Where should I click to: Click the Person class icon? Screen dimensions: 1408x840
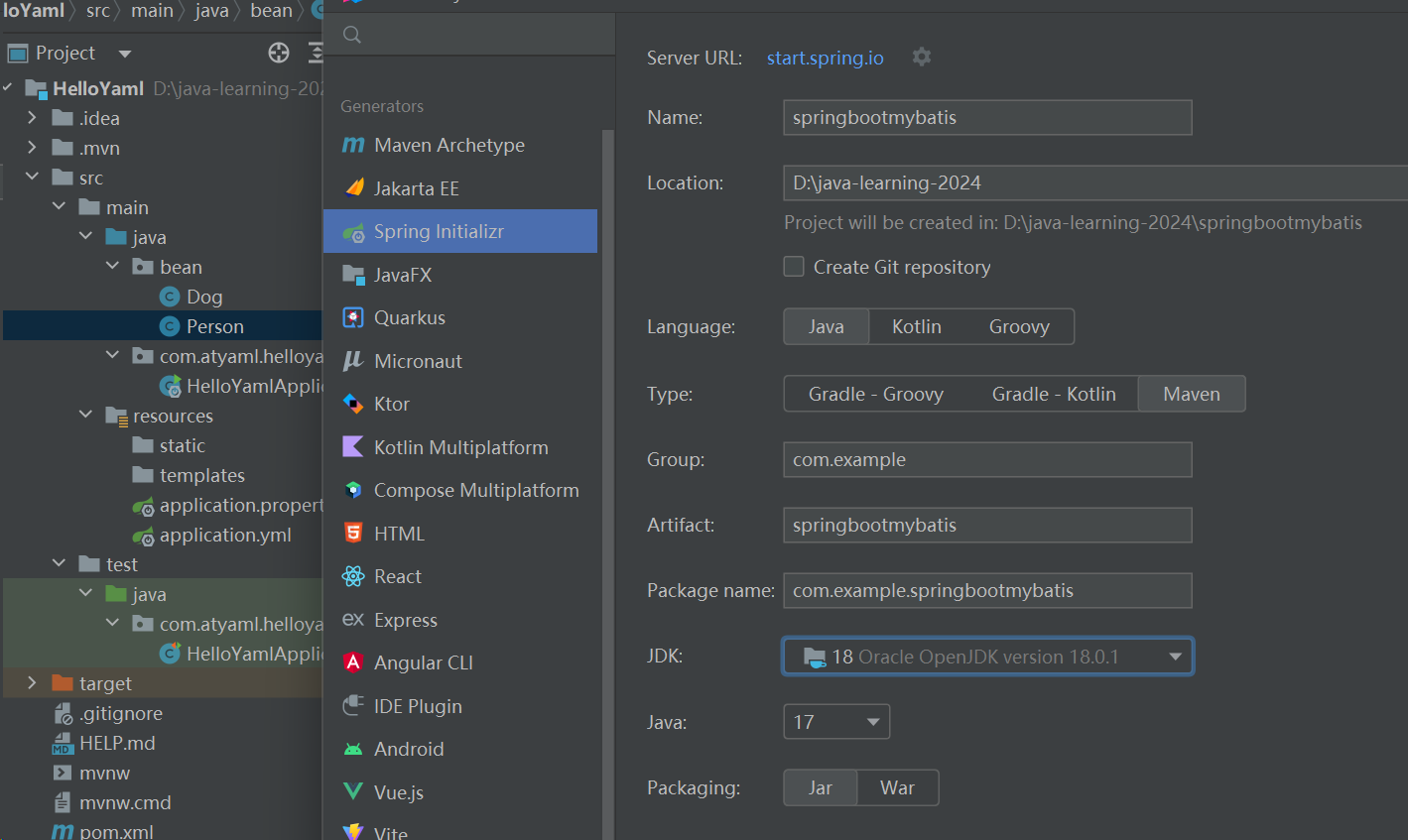tap(170, 326)
